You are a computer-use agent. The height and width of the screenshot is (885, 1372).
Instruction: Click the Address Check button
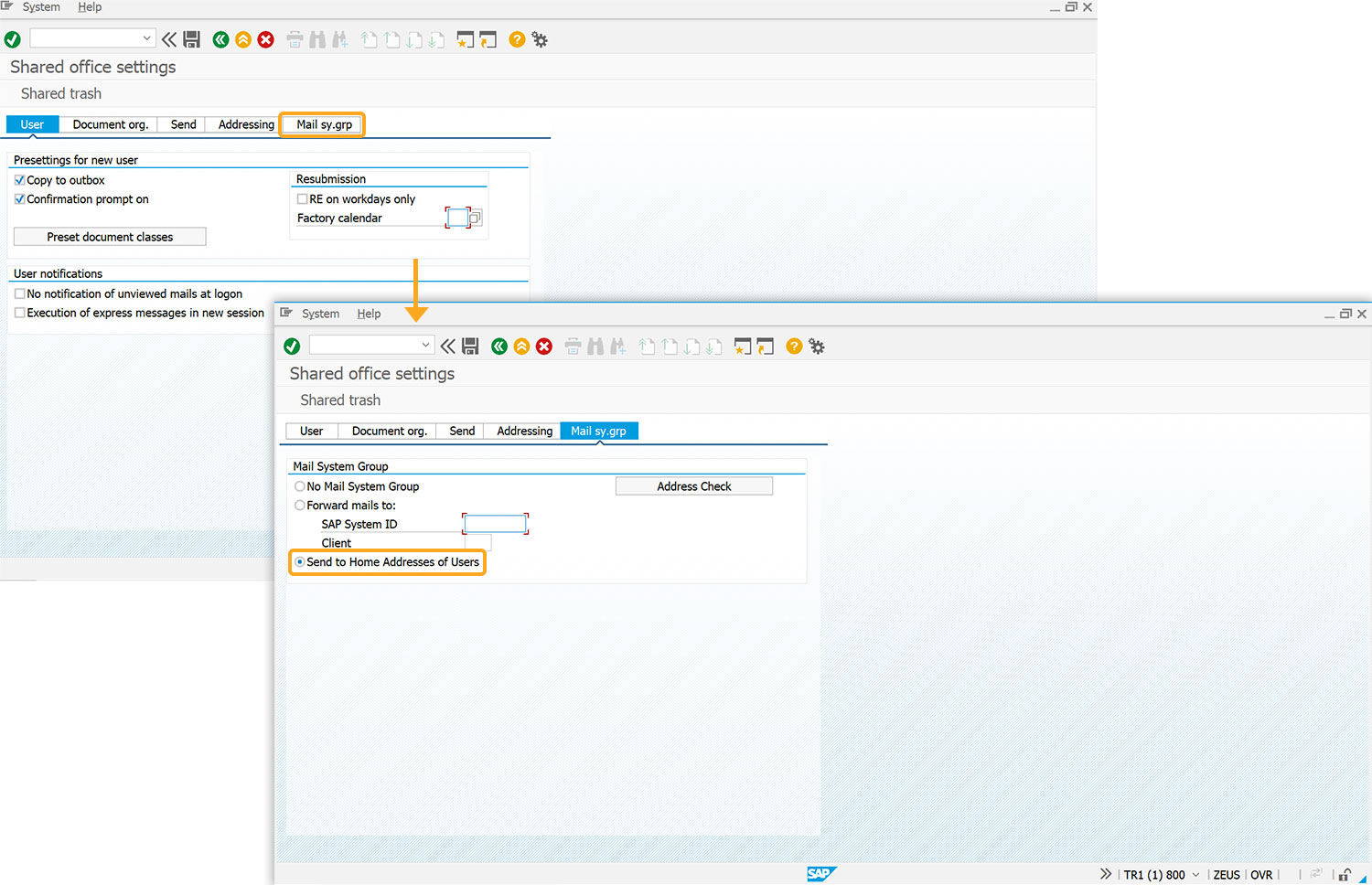tap(693, 486)
